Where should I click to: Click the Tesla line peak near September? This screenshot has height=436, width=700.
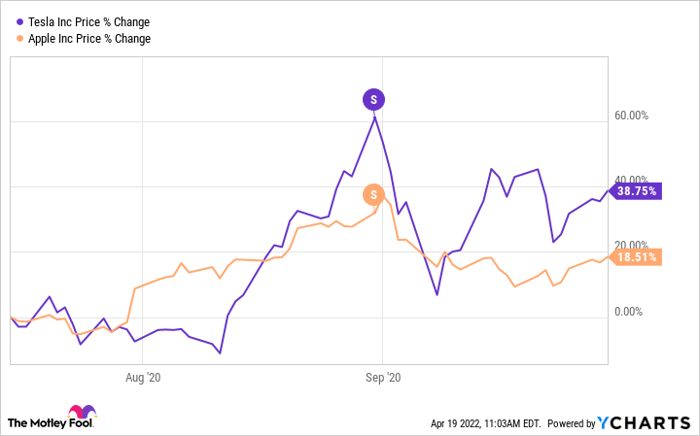(374, 118)
